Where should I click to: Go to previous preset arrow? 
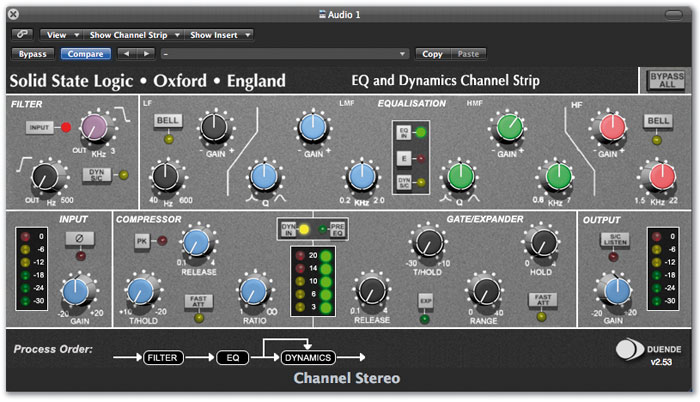point(127,54)
